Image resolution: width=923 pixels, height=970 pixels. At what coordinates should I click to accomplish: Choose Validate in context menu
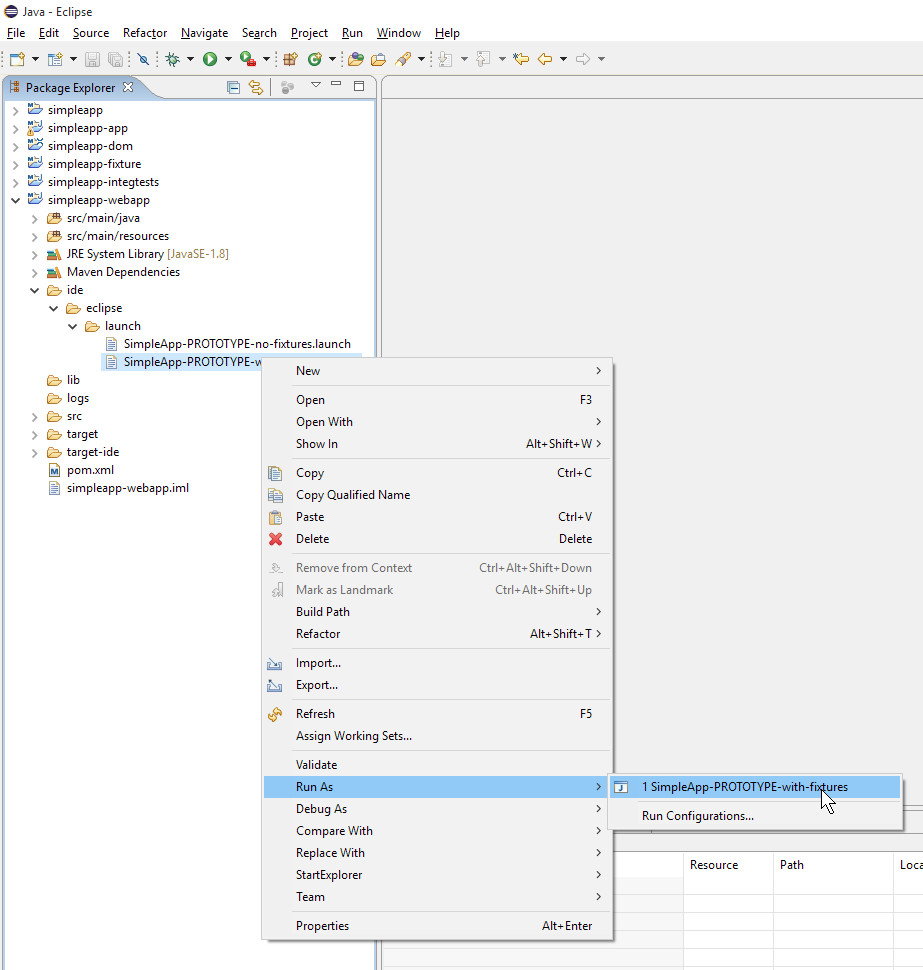coord(438,765)
